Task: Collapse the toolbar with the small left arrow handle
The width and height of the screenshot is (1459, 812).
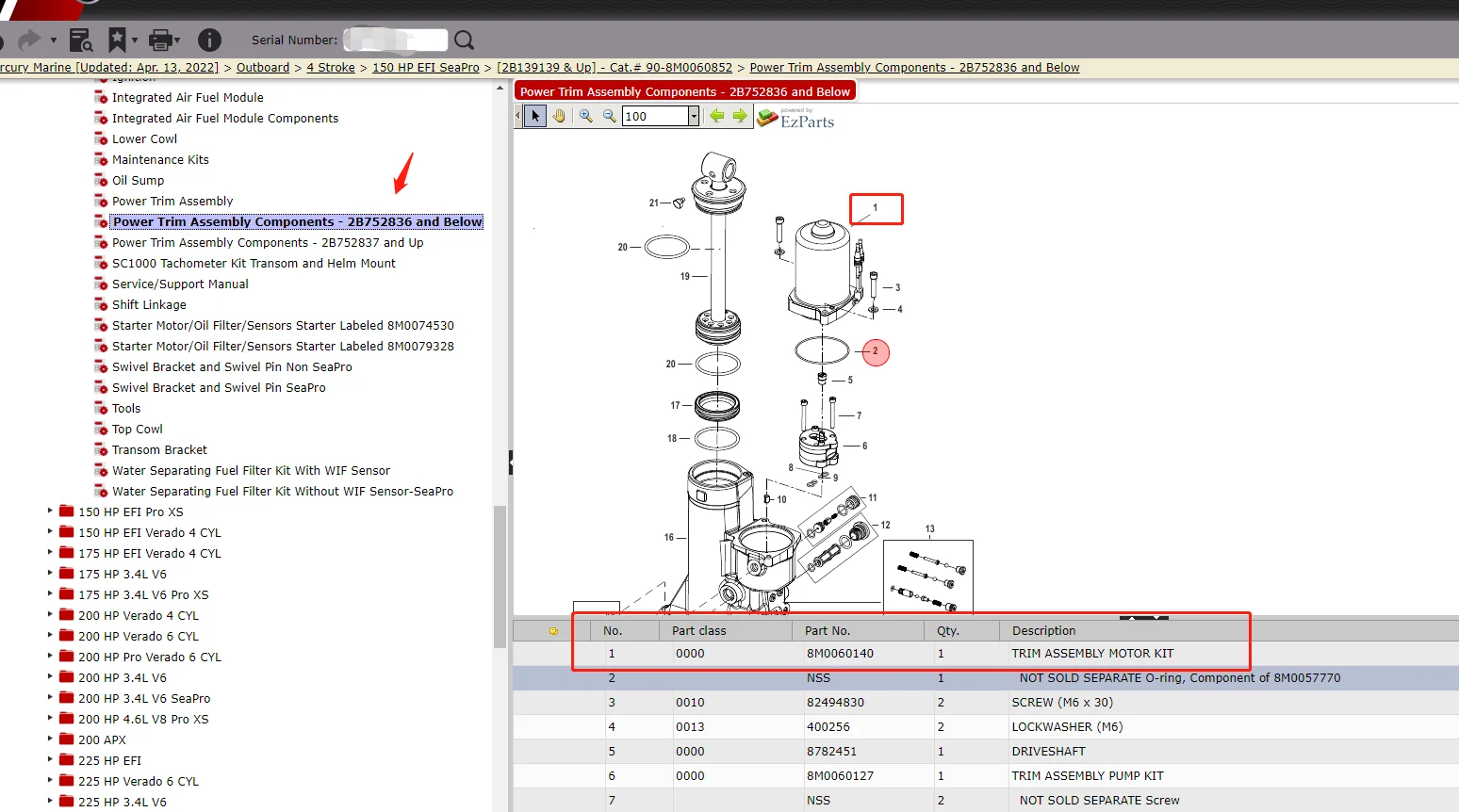Action: point(517,116)
